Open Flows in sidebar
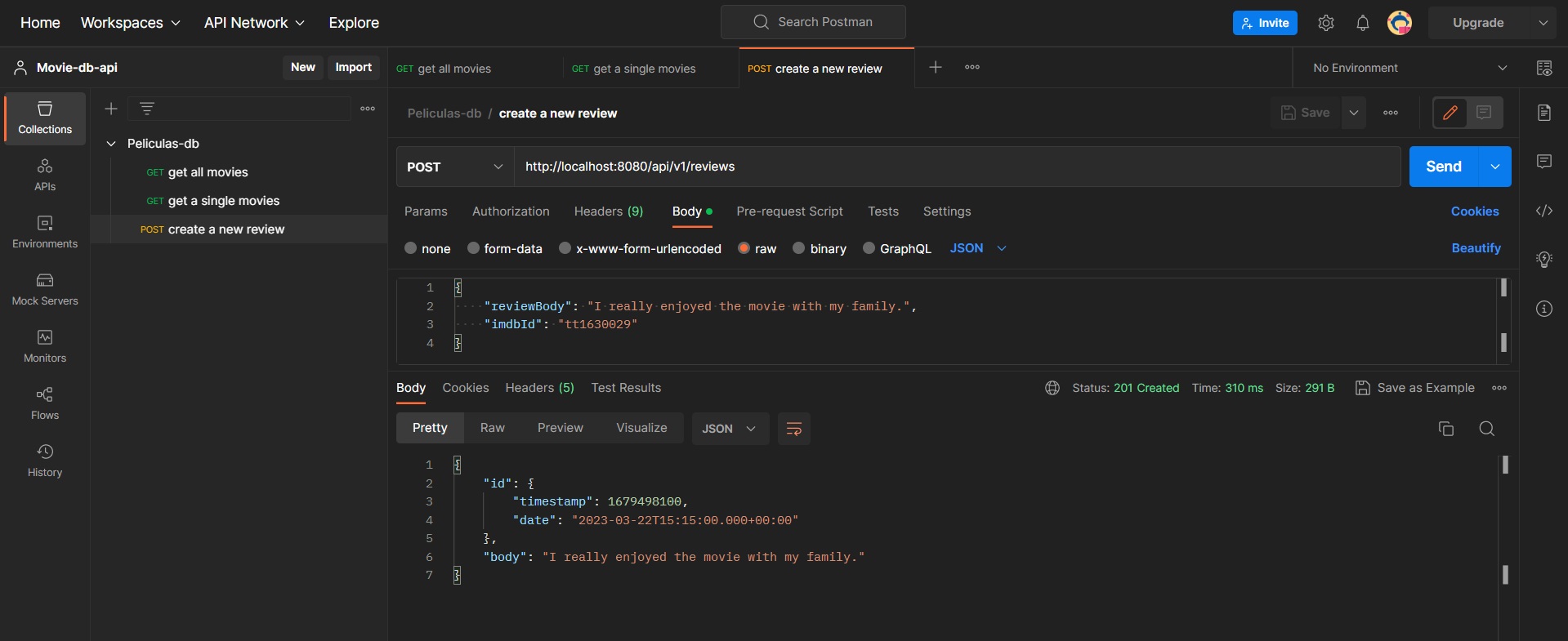The width and height of the screenshot is (1568, 641). point(45,404)
